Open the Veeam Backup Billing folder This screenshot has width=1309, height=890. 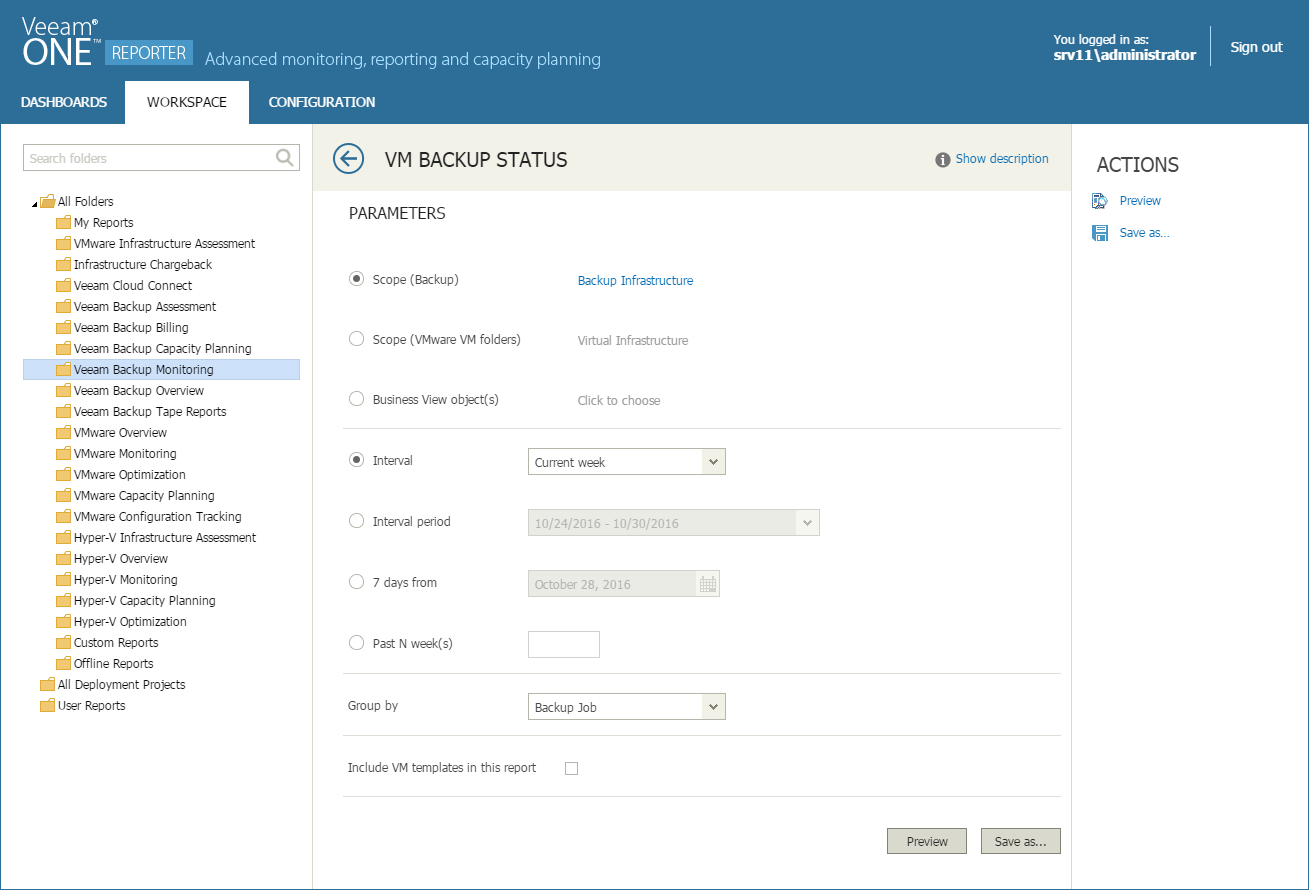pyautogui.click(x=131, y=327)
